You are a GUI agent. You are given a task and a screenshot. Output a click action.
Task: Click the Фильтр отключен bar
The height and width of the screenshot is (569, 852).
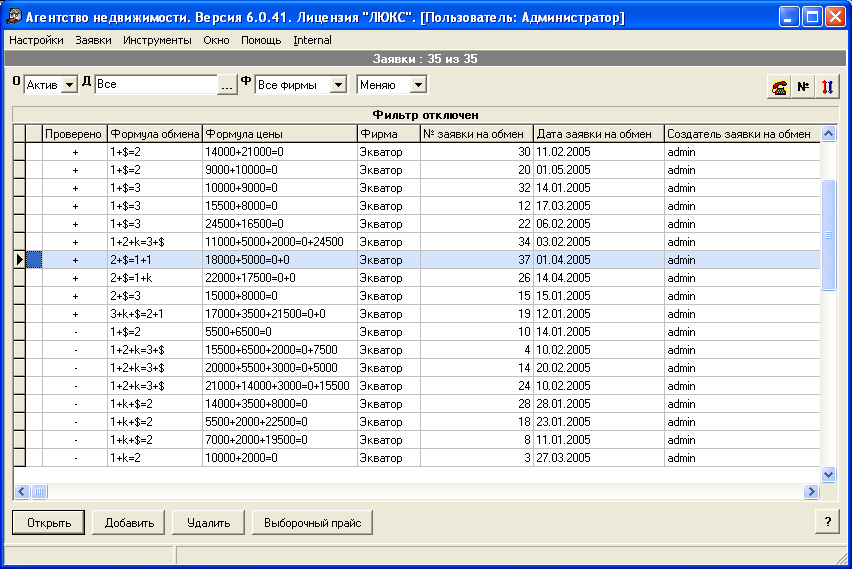click(x=425, y=115)
